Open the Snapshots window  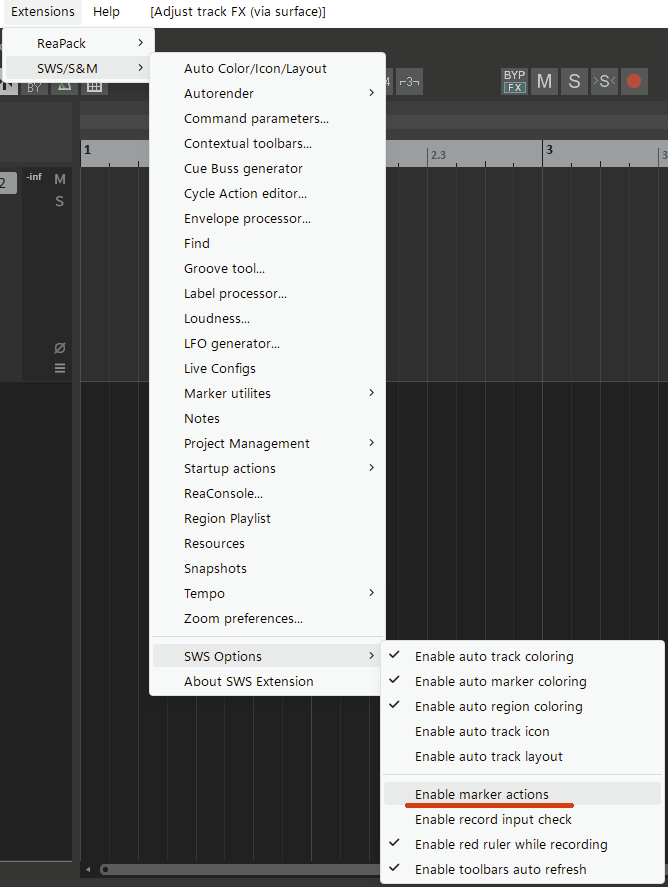(268, 568)
